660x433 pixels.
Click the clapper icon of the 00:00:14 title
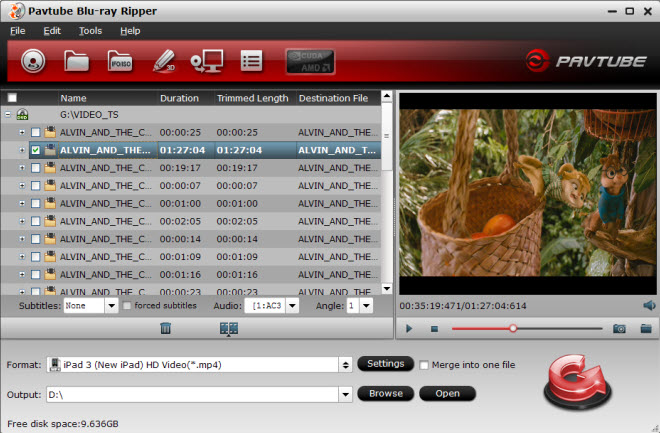[50, 239]
